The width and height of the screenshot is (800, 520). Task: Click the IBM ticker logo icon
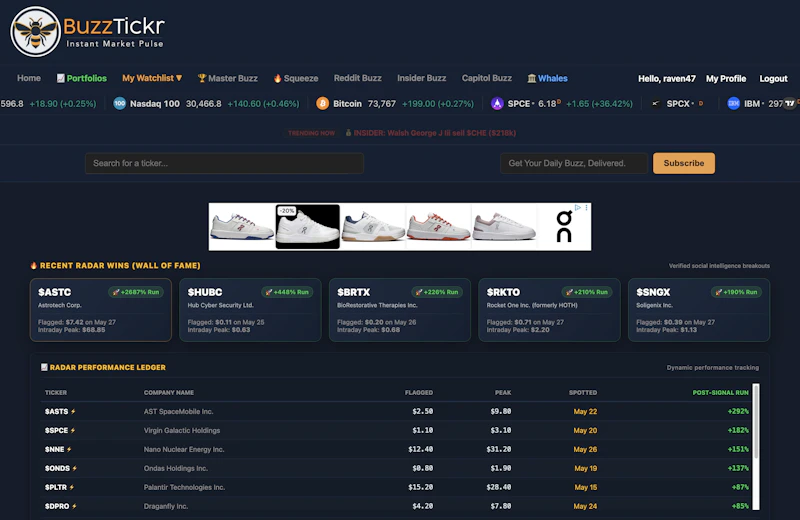click(x=734, y=104)
